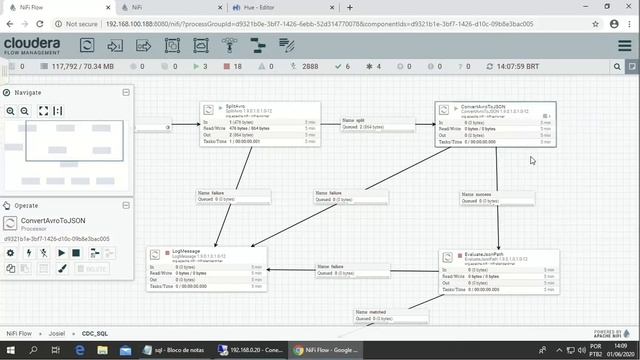Set actual size zoom in Navigate
Viewport: 640px width, 360px height.
(58, 111)
